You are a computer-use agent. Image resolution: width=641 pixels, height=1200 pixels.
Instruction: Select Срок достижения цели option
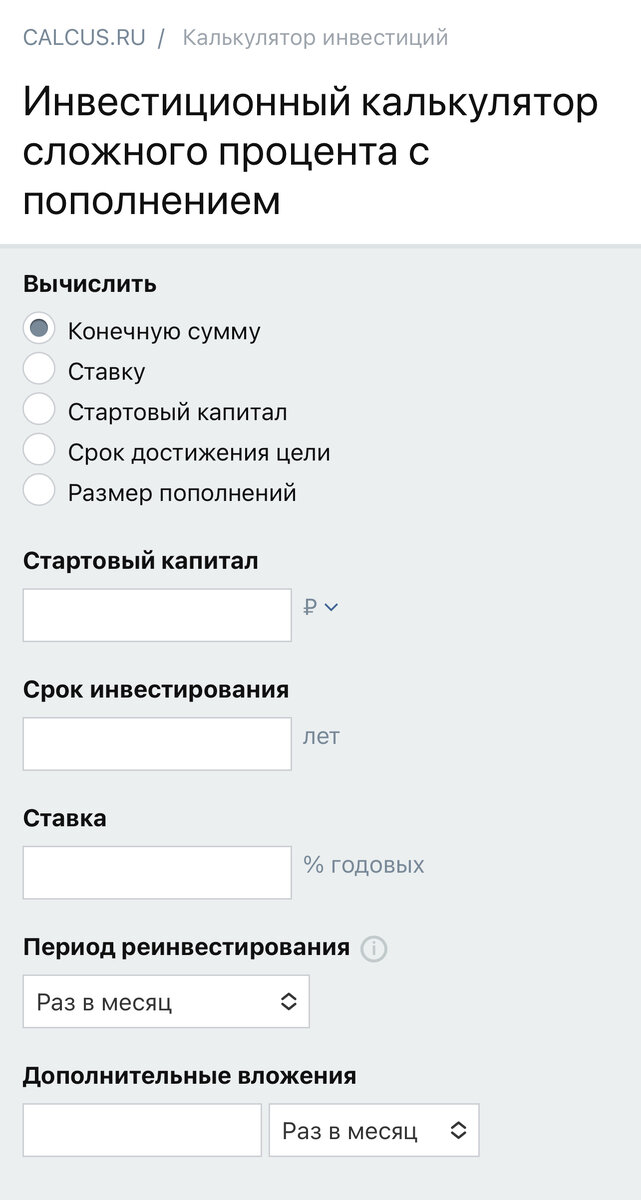(x=38, y=450)
